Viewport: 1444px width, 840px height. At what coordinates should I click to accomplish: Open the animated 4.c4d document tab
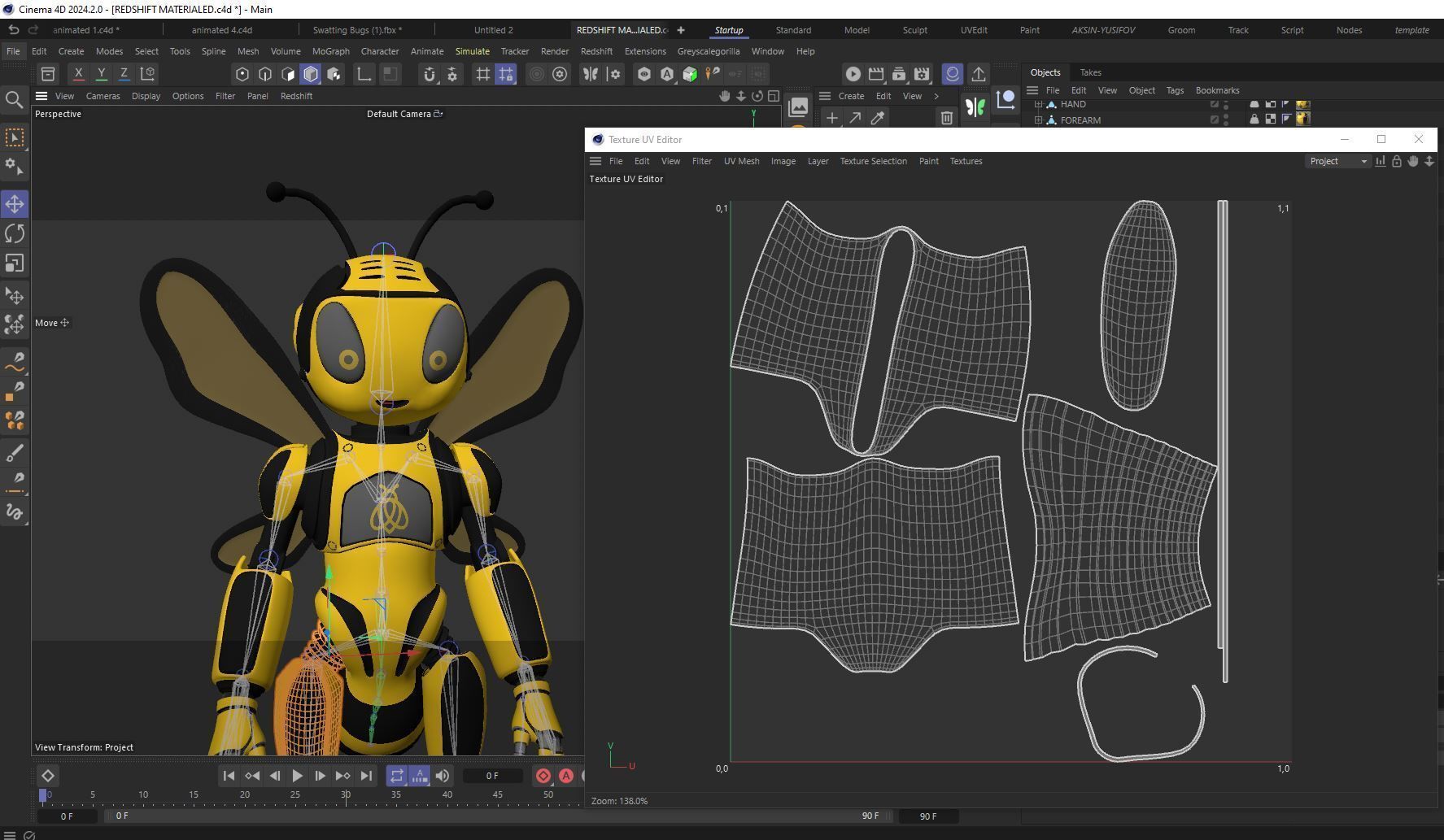[x=222, y=30]
